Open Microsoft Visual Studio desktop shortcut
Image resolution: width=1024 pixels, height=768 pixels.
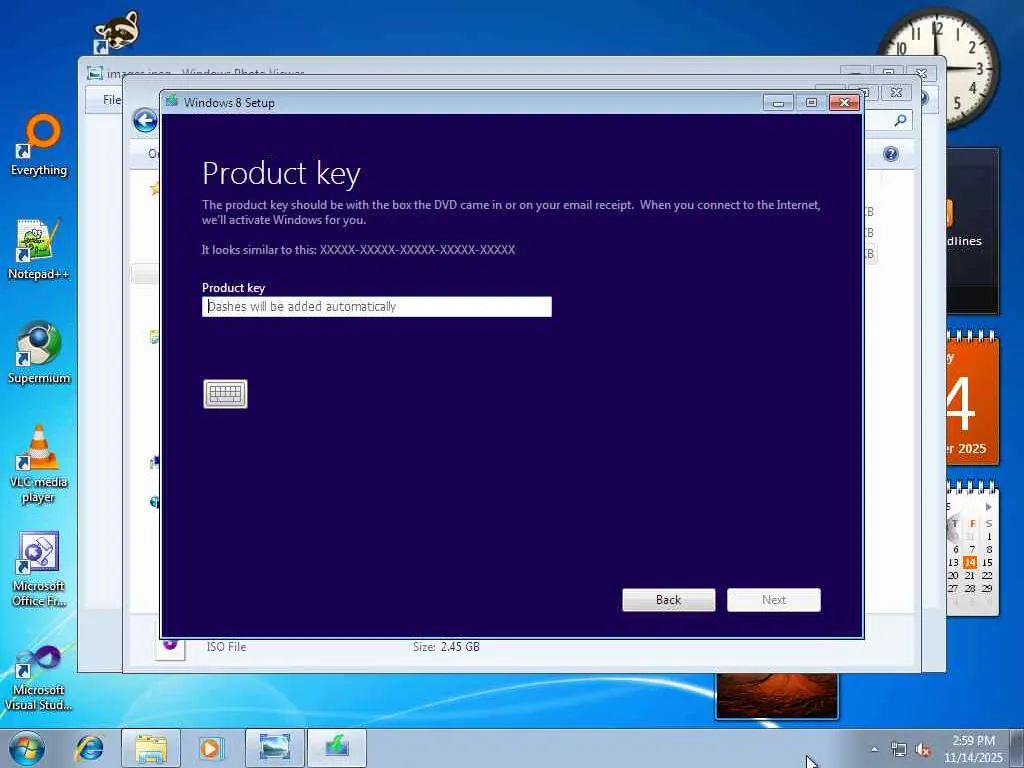(x=39, y=678)
